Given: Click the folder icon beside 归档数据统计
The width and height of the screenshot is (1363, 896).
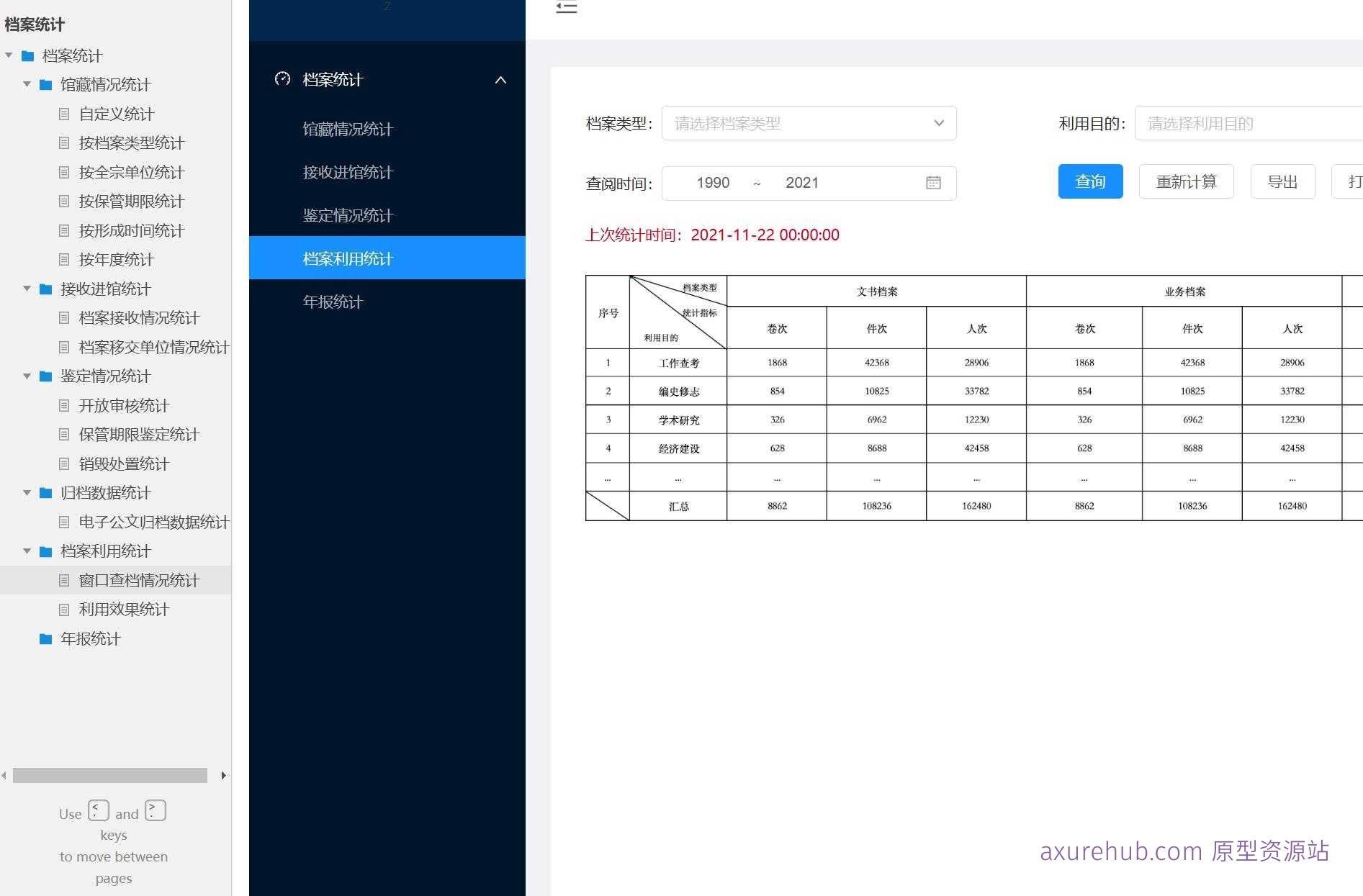Looking at the screenshot, I should pyautogui.click(x=44, y=493).
